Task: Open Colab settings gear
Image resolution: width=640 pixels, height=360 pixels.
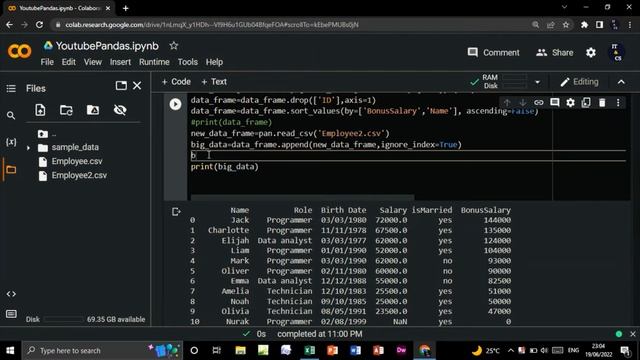Action: coord(591,53)
